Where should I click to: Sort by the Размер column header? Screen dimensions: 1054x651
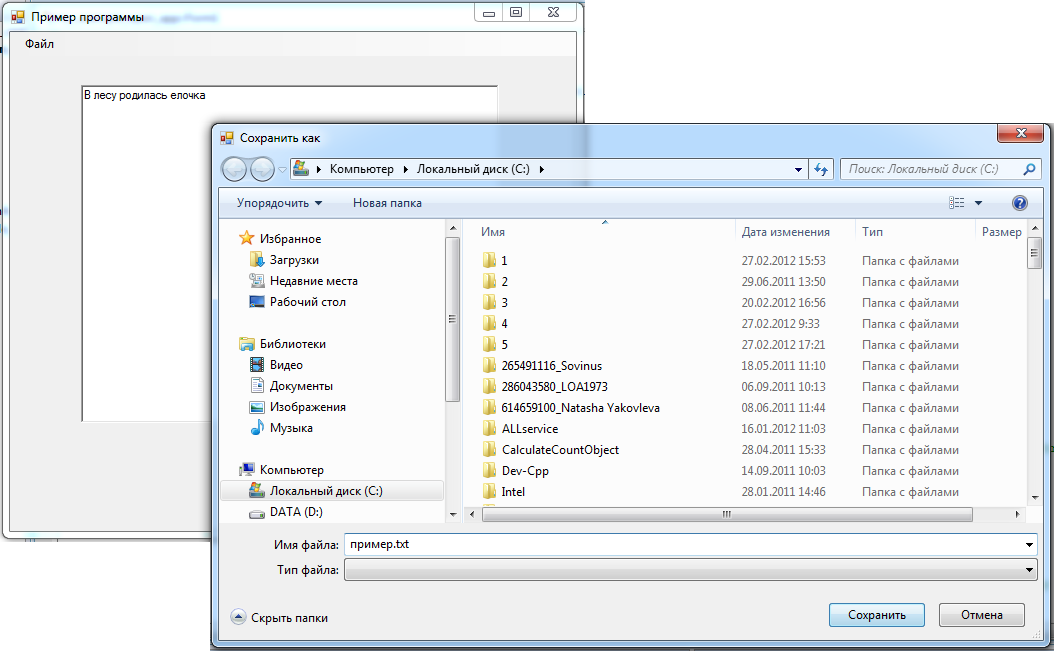1001,231
